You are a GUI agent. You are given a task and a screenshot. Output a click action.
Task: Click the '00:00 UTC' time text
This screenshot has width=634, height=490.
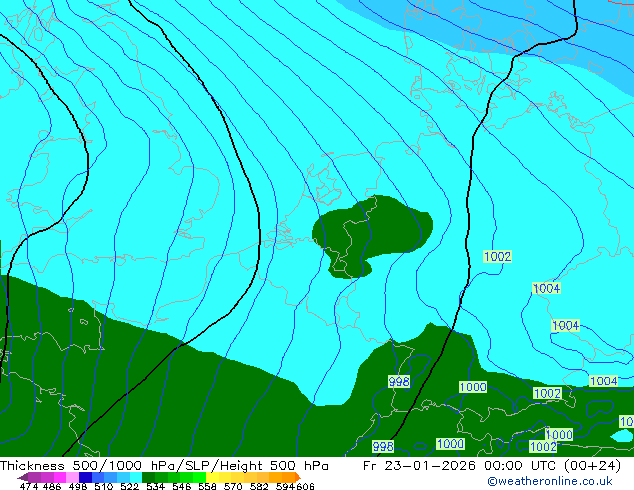(x=522, y=466)
